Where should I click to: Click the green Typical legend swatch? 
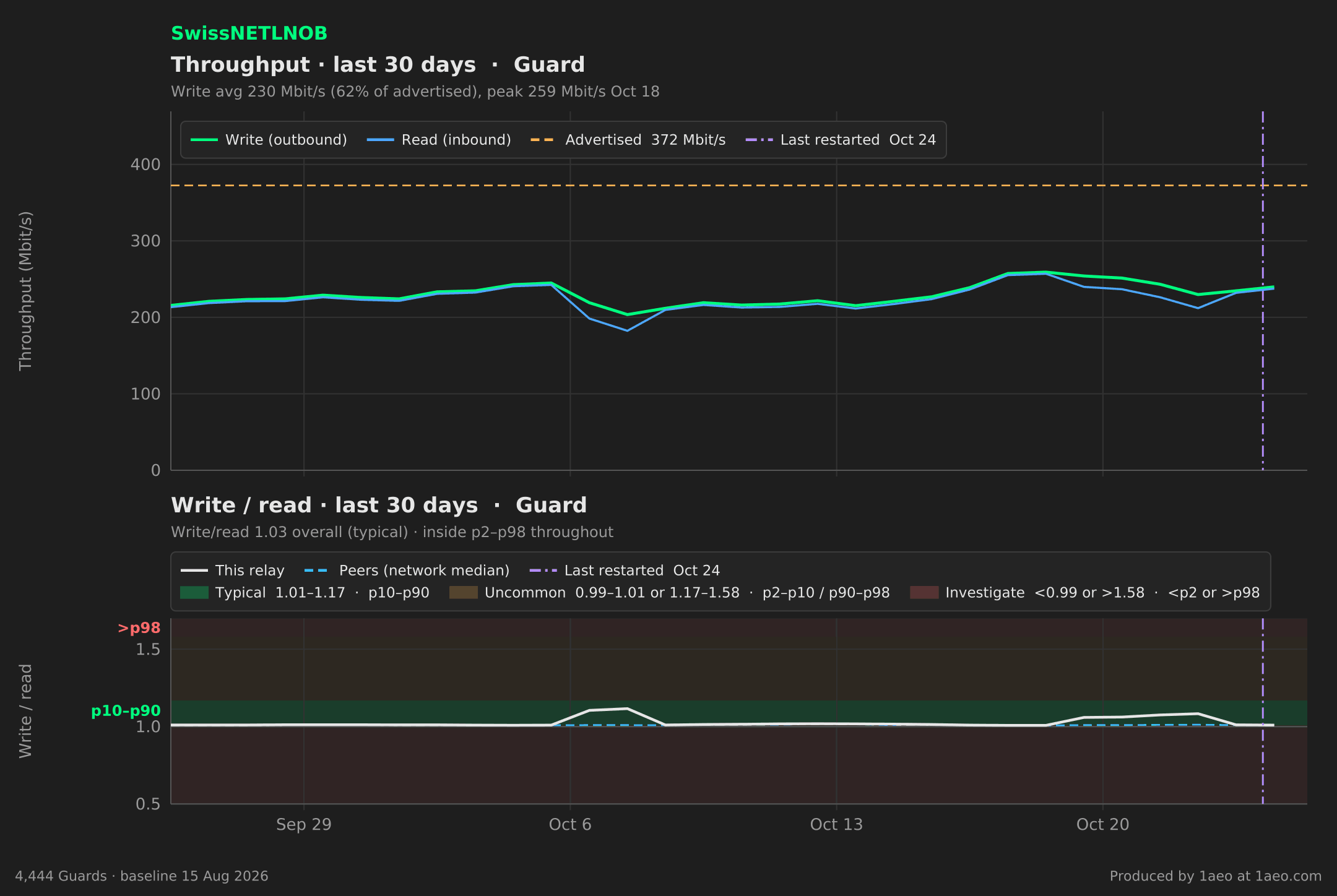[x=194, y=593]
